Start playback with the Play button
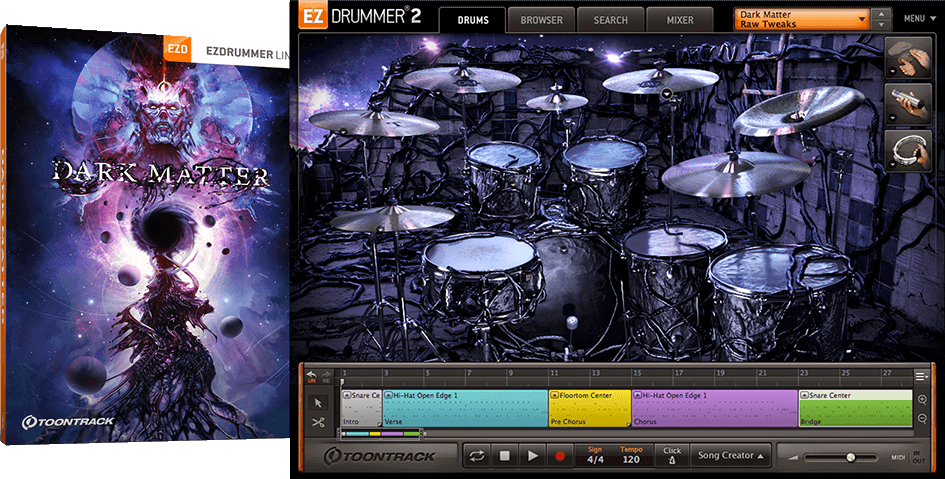The image size is (945, 479). click(532, 456)
